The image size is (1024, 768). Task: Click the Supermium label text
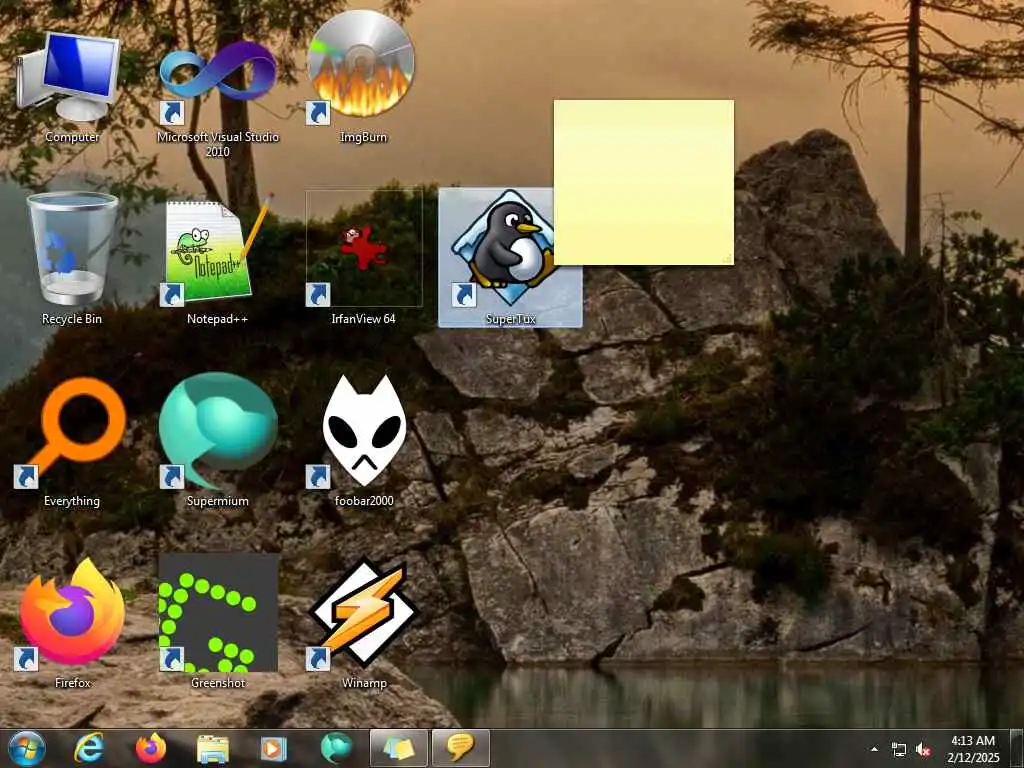(x=217, y=501)
